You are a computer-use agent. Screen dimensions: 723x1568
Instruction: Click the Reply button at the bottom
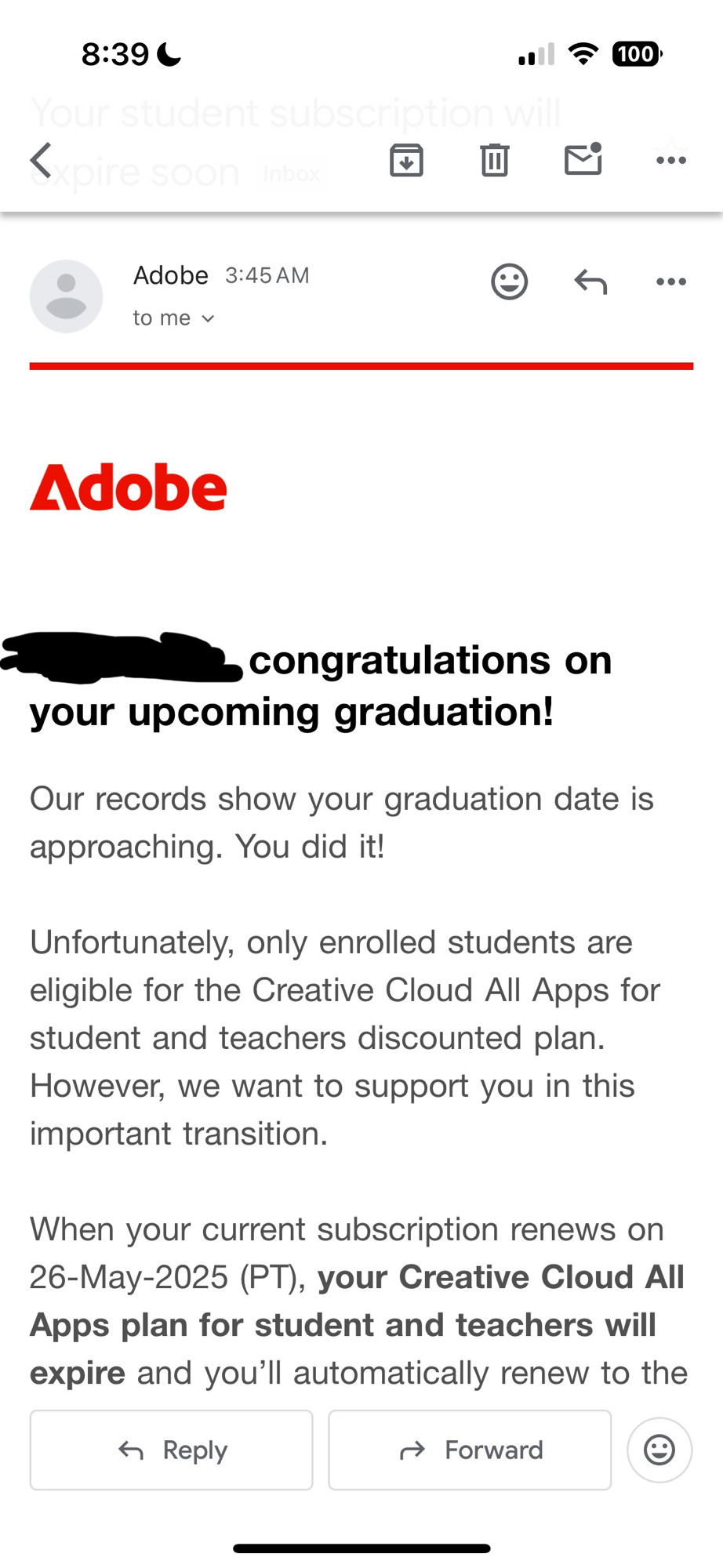click(171, 1450)
